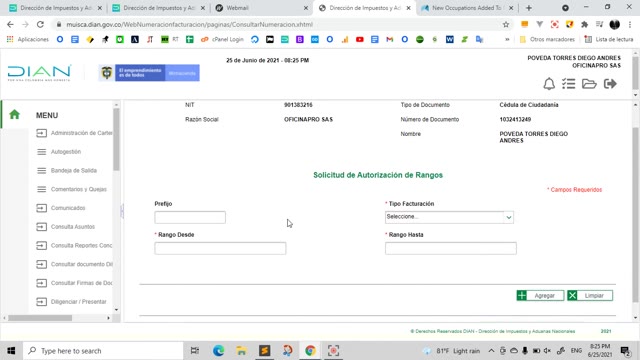This screenshot has height=360, width=640.
Task: Select Consulta Asuntos in the menu
Action: [x=65, y=227]
